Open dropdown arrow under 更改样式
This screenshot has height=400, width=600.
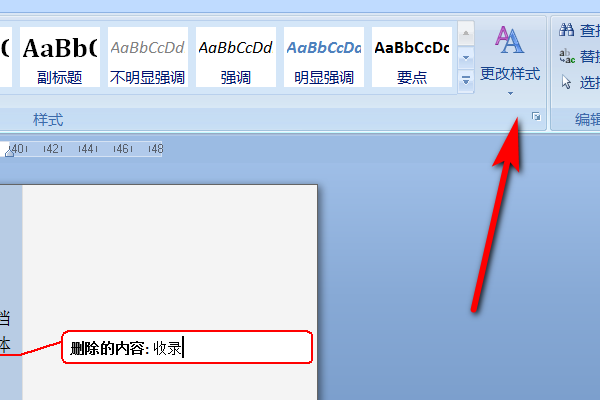tap(510, 93)
